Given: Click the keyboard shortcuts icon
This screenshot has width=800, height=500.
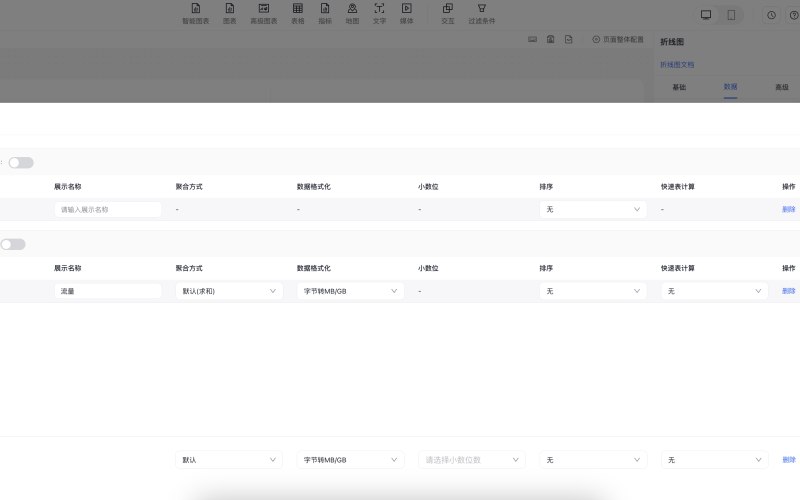Looking at the screenshot, I should [532, 39].
